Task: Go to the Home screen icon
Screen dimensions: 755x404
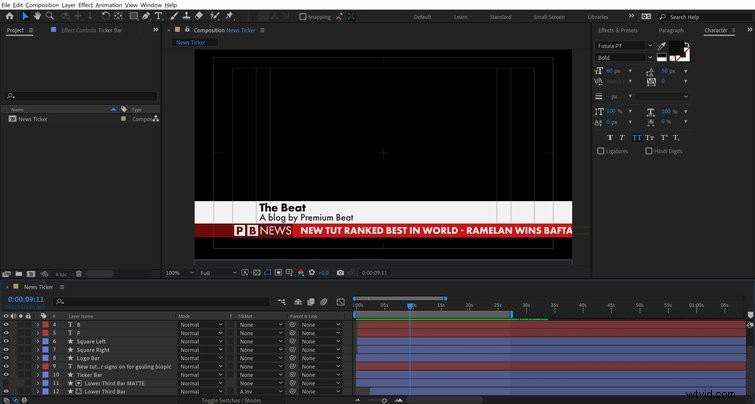Action: [x=9, y=16]
